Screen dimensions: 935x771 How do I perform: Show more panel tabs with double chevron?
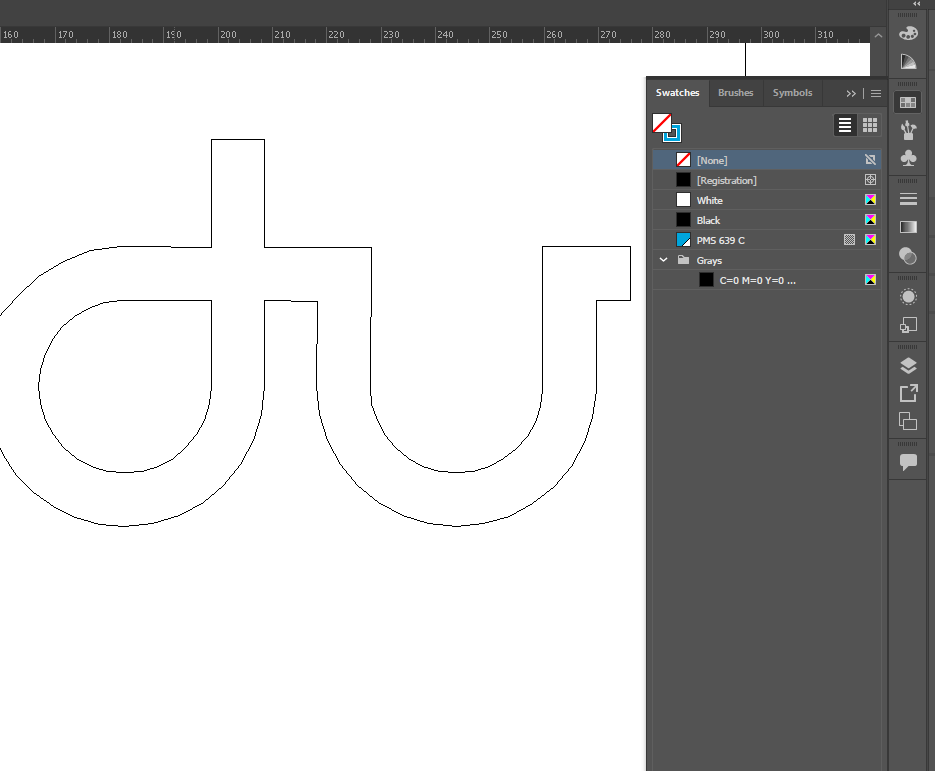[851, 94]
